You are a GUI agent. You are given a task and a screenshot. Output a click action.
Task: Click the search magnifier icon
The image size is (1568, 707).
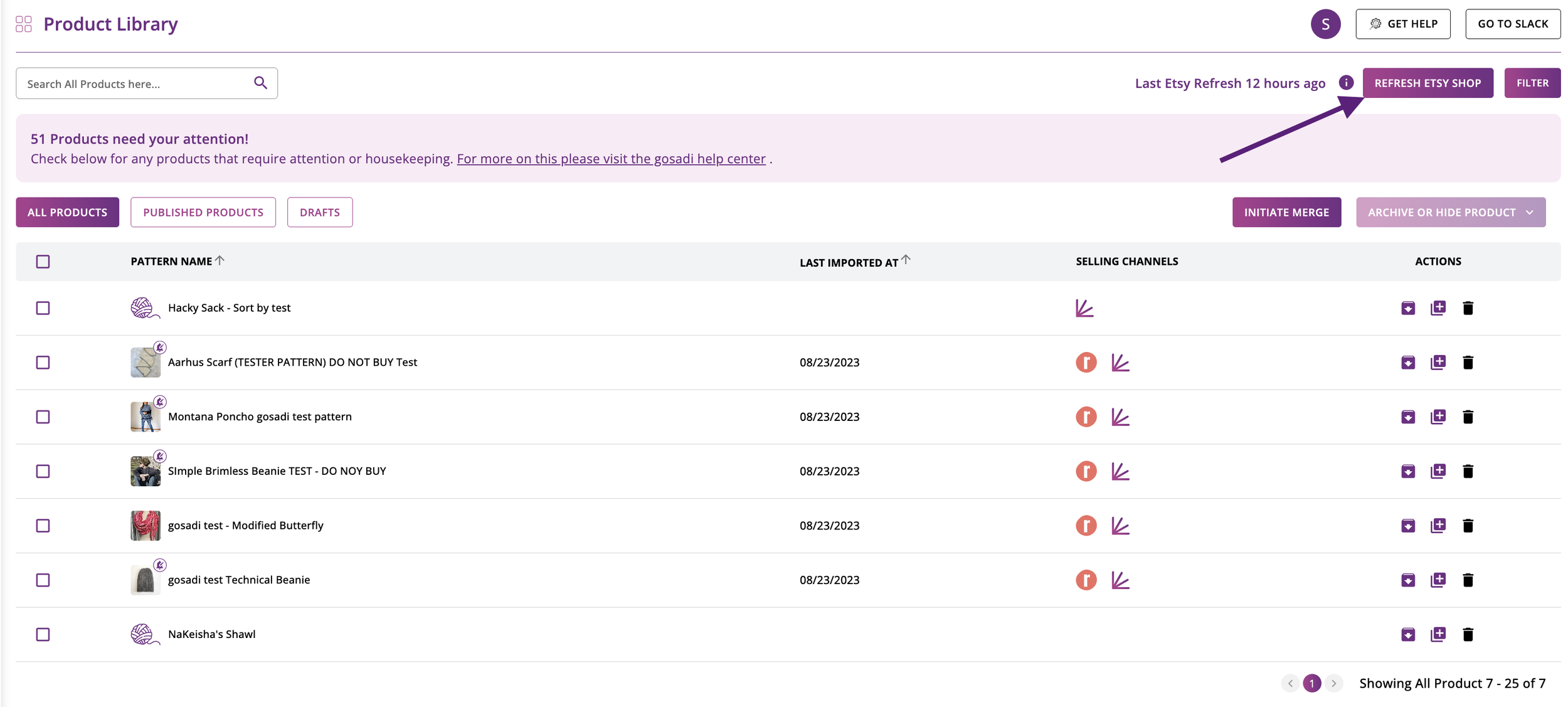pyautogui.click(x=260, y=83)
